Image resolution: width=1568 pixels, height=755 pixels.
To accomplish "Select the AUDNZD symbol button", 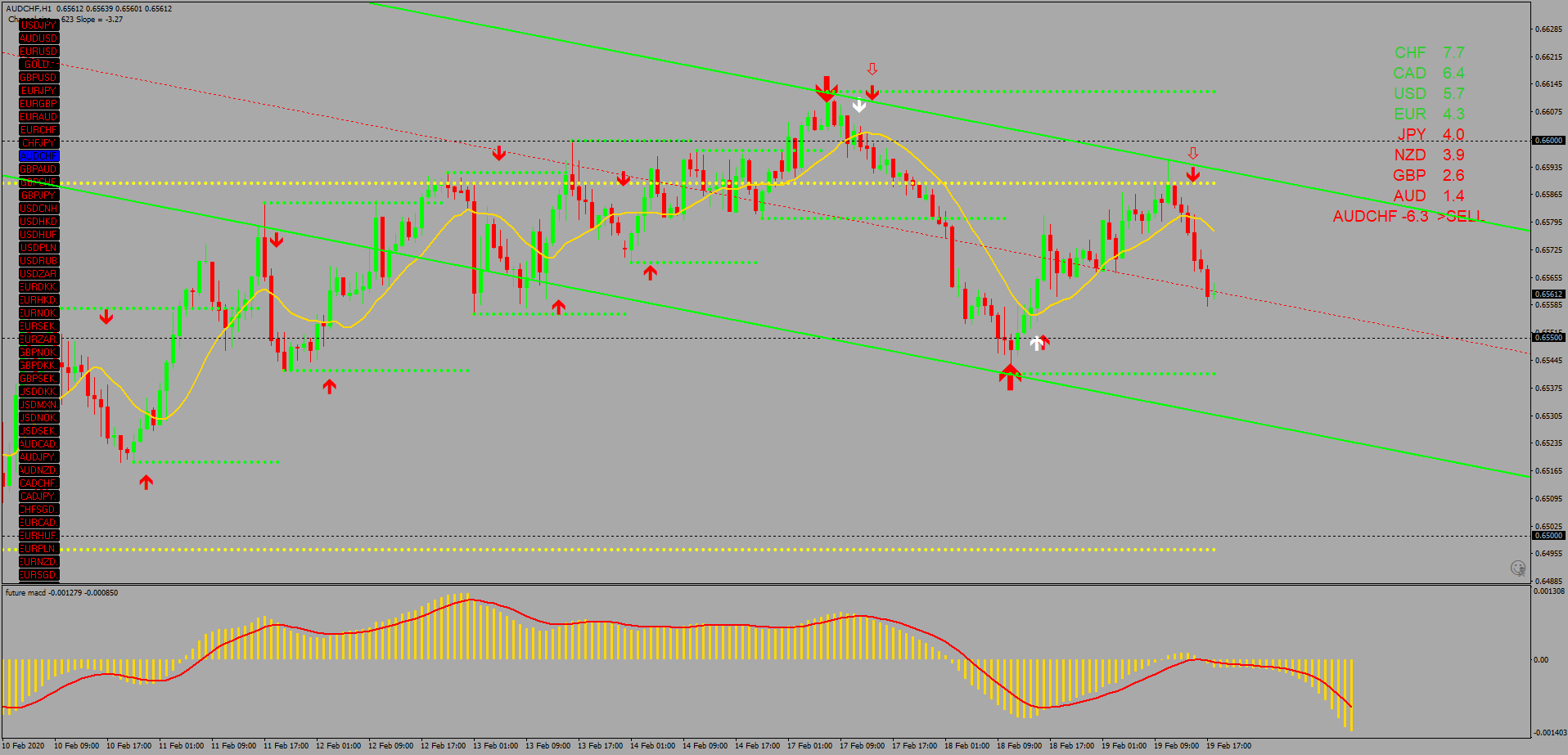I will 39,470.
